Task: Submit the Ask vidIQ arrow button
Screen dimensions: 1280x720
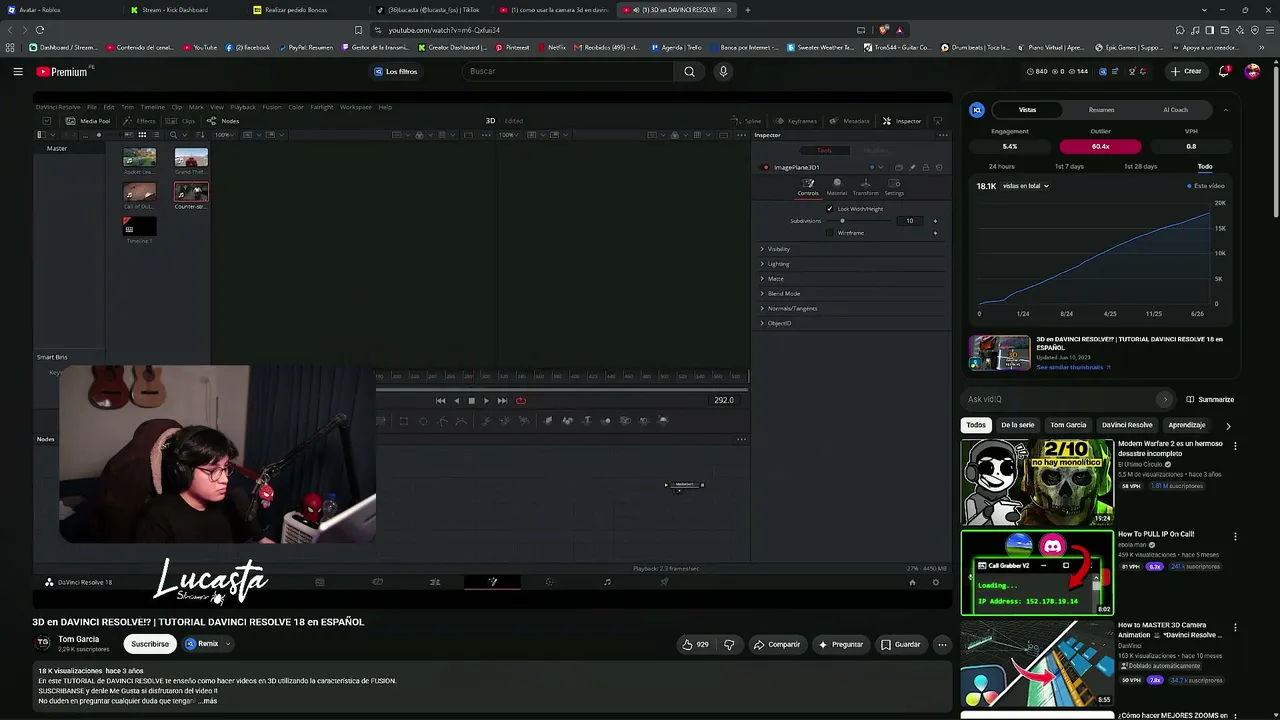Action: [1164, 399]
